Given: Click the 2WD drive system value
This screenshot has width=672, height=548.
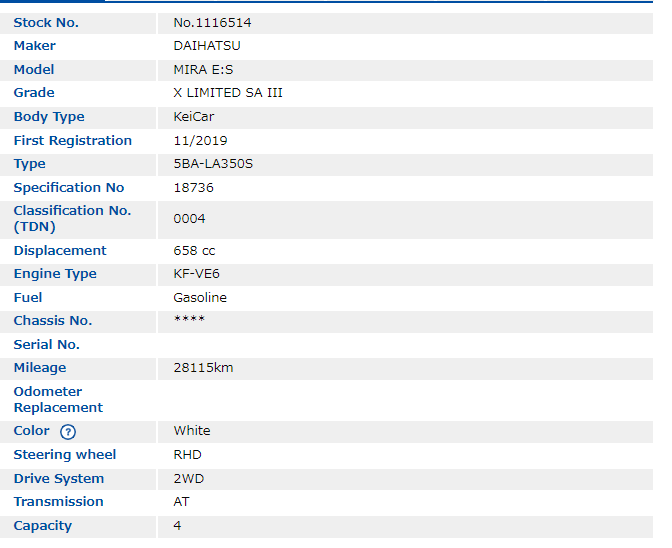Looking at the screenshot, I should (188, 479).
